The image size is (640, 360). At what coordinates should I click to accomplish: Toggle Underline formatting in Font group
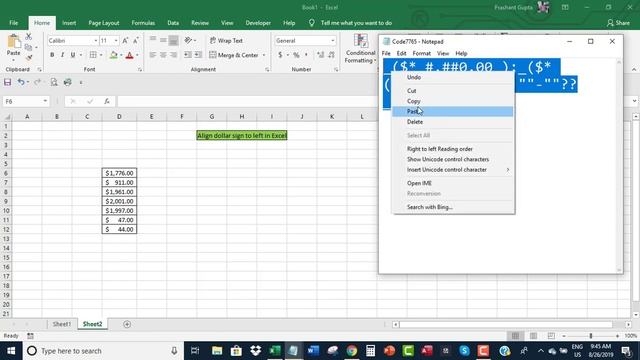(x=73, y=55)
